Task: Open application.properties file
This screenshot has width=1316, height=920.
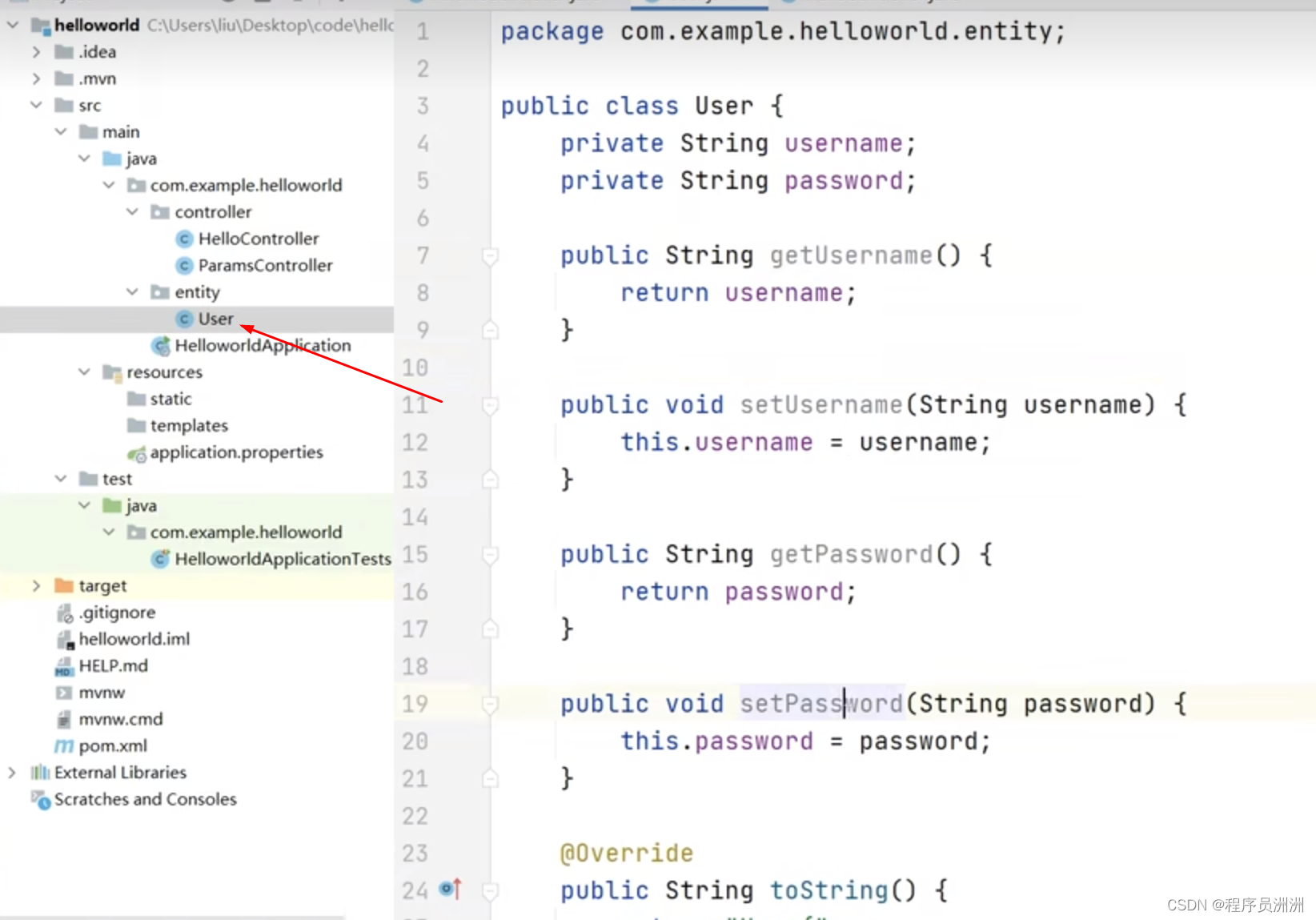Action: pyautogui.click(x=236, y=452)
